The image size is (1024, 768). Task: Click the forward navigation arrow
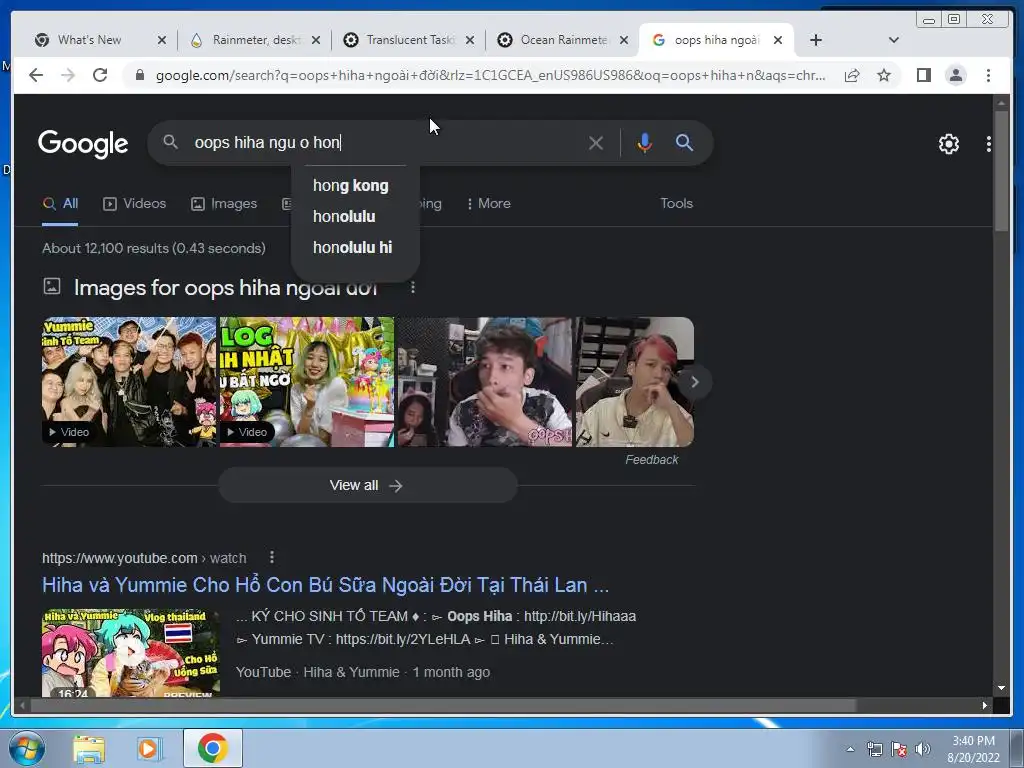pos(68,75)
